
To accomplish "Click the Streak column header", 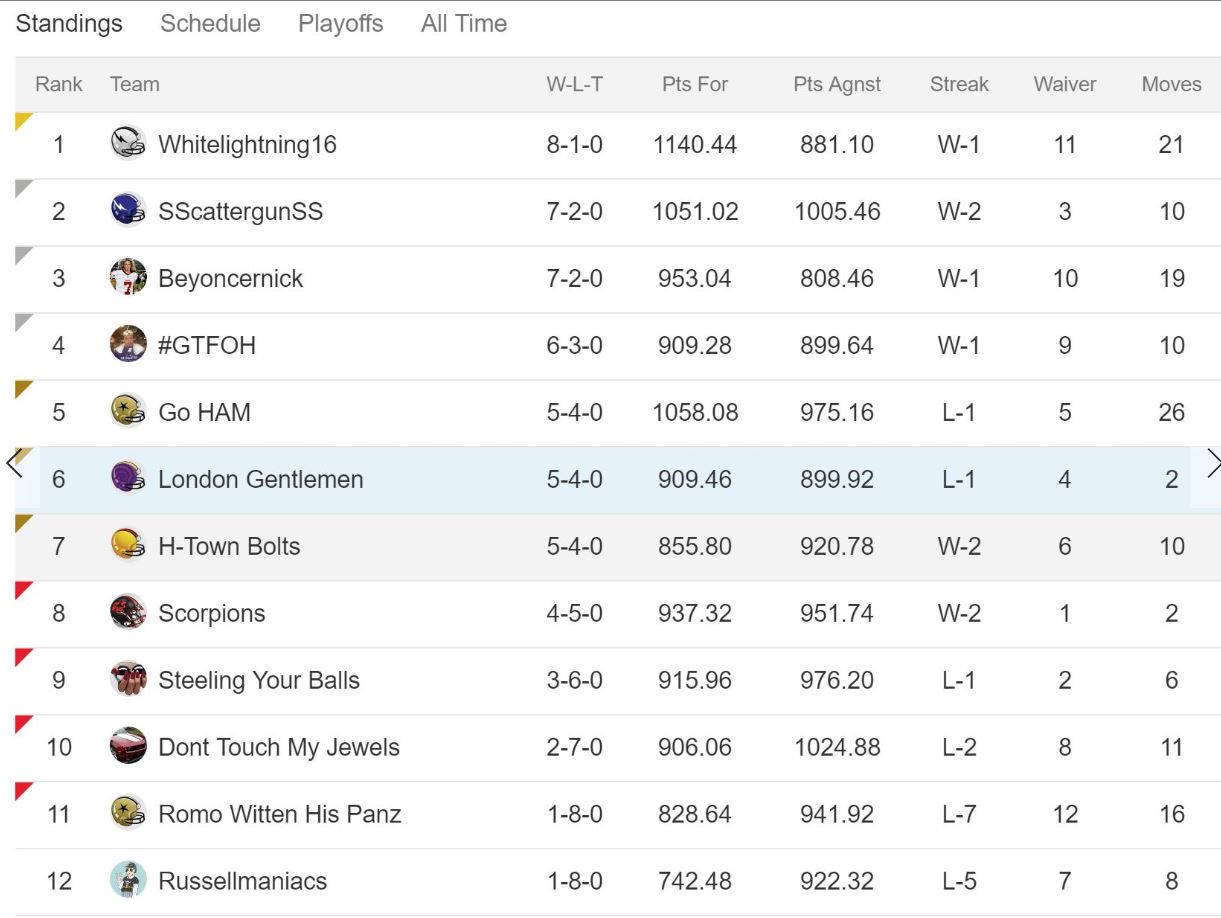I will click(x=959, y=84).
